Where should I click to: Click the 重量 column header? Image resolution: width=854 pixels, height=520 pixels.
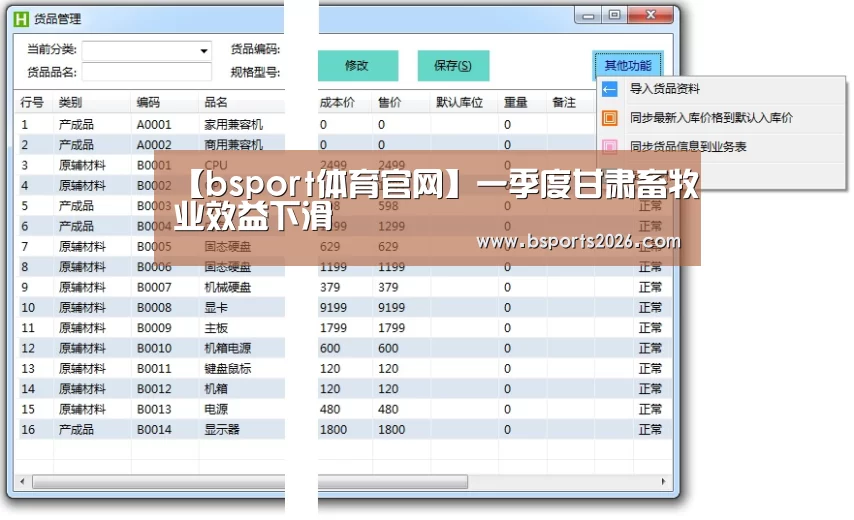[x=515, y=102]
